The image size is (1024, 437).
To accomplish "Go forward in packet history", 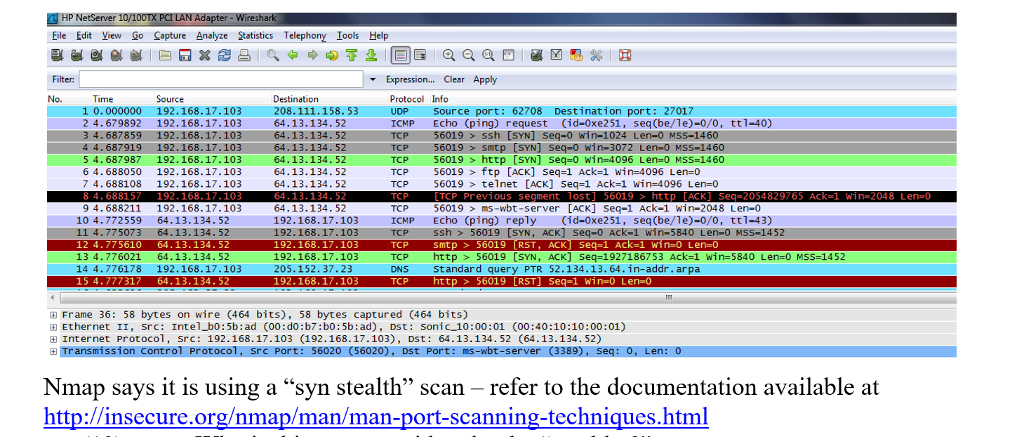I will [x=312, y=56].
